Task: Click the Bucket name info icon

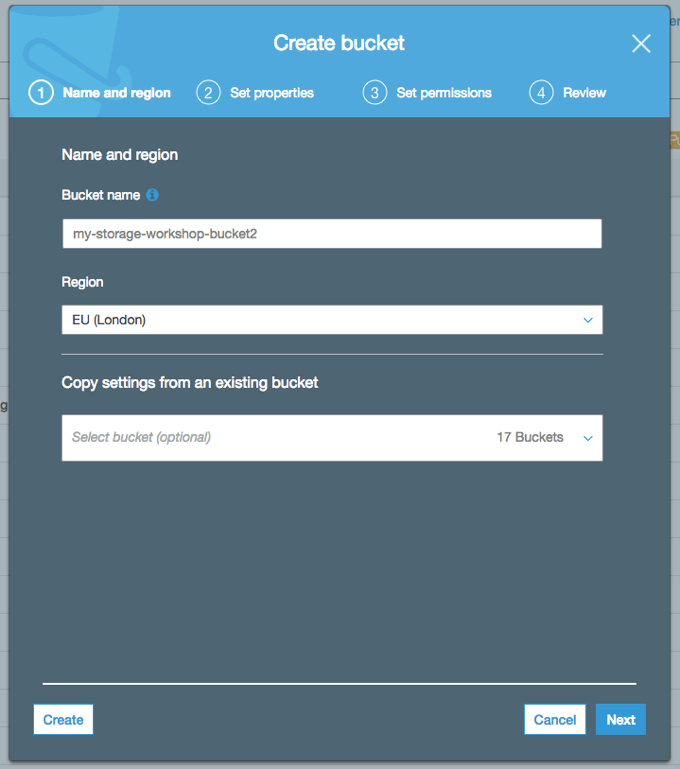Action: point(152,195)
